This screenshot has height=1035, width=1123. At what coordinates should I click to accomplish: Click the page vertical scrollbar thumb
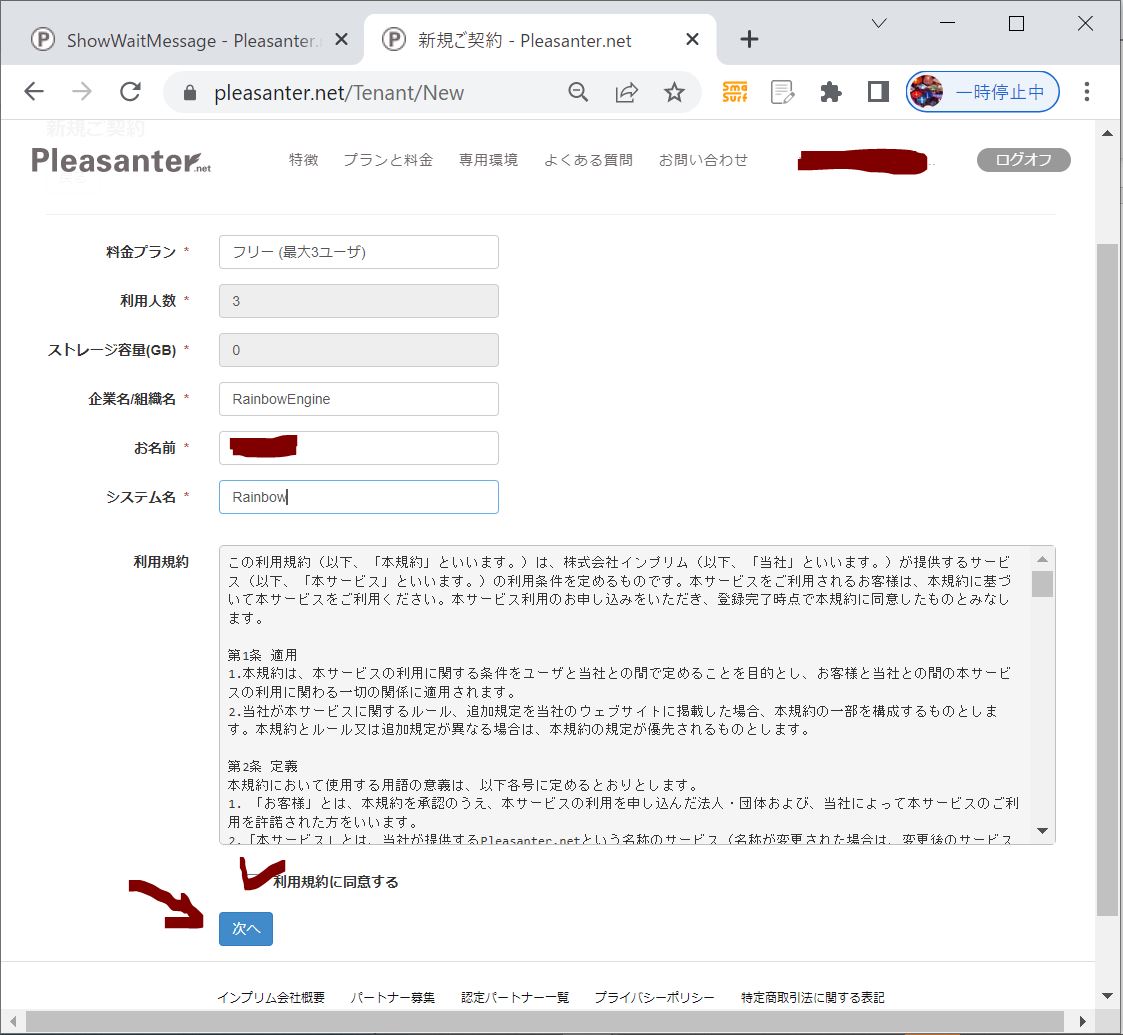[x=1107, y=580]
